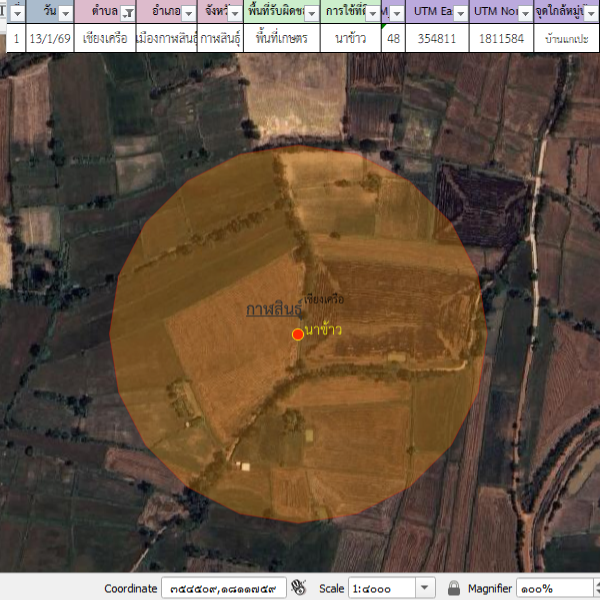Click the กาฬสินธุ์ province map label
The width and height of the screenshot is (600, 600).
[273, 310]
